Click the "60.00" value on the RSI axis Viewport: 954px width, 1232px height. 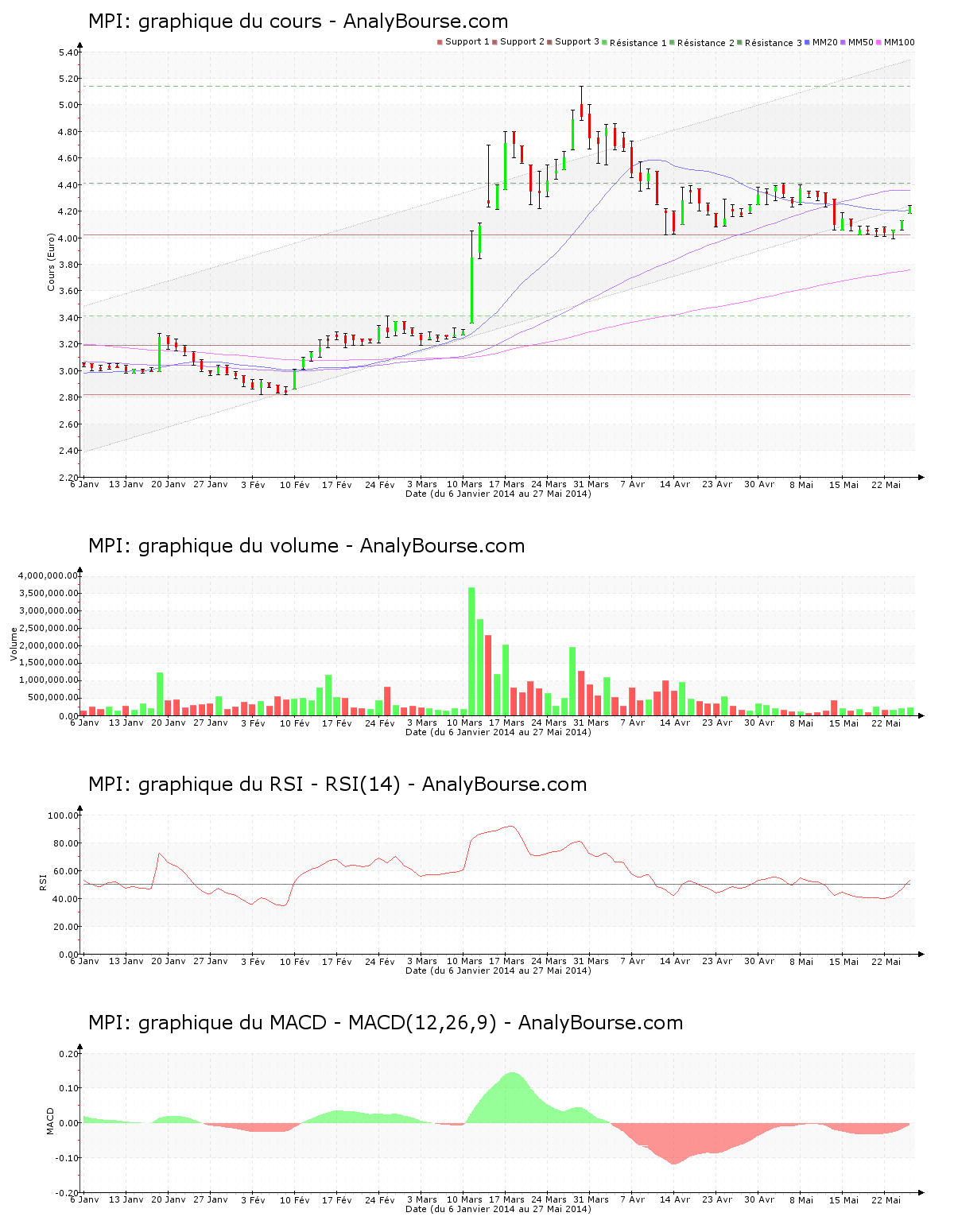(66, 871)
